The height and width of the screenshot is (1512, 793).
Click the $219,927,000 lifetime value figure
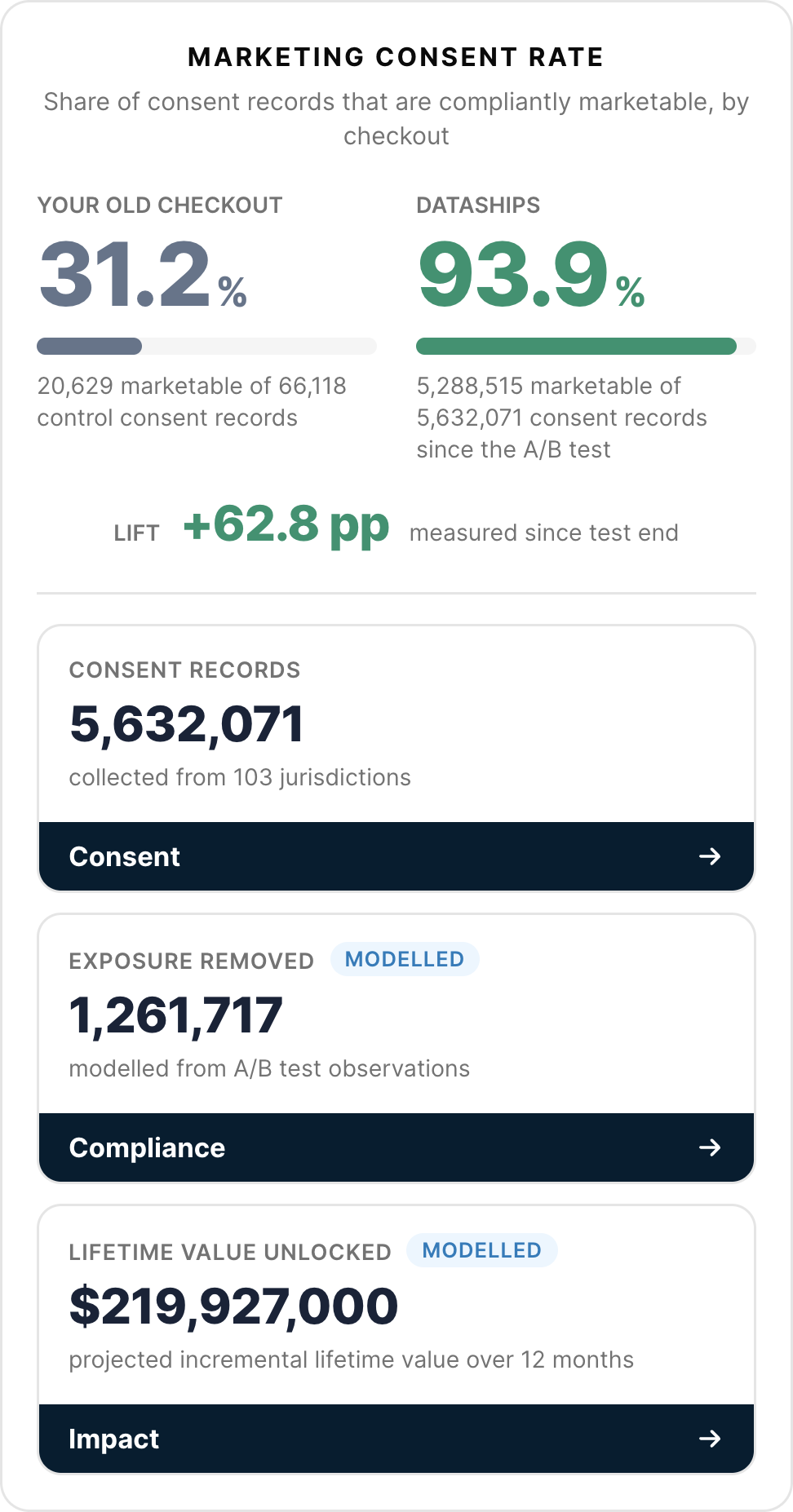pos(233,1306)
